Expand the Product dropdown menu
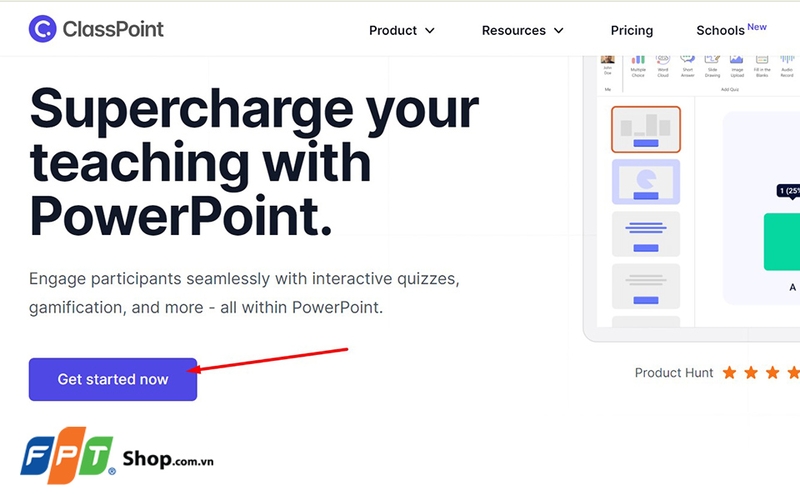The height and width of the screenshot is (500, 800). pyautogui.click(x=402, y=30)
